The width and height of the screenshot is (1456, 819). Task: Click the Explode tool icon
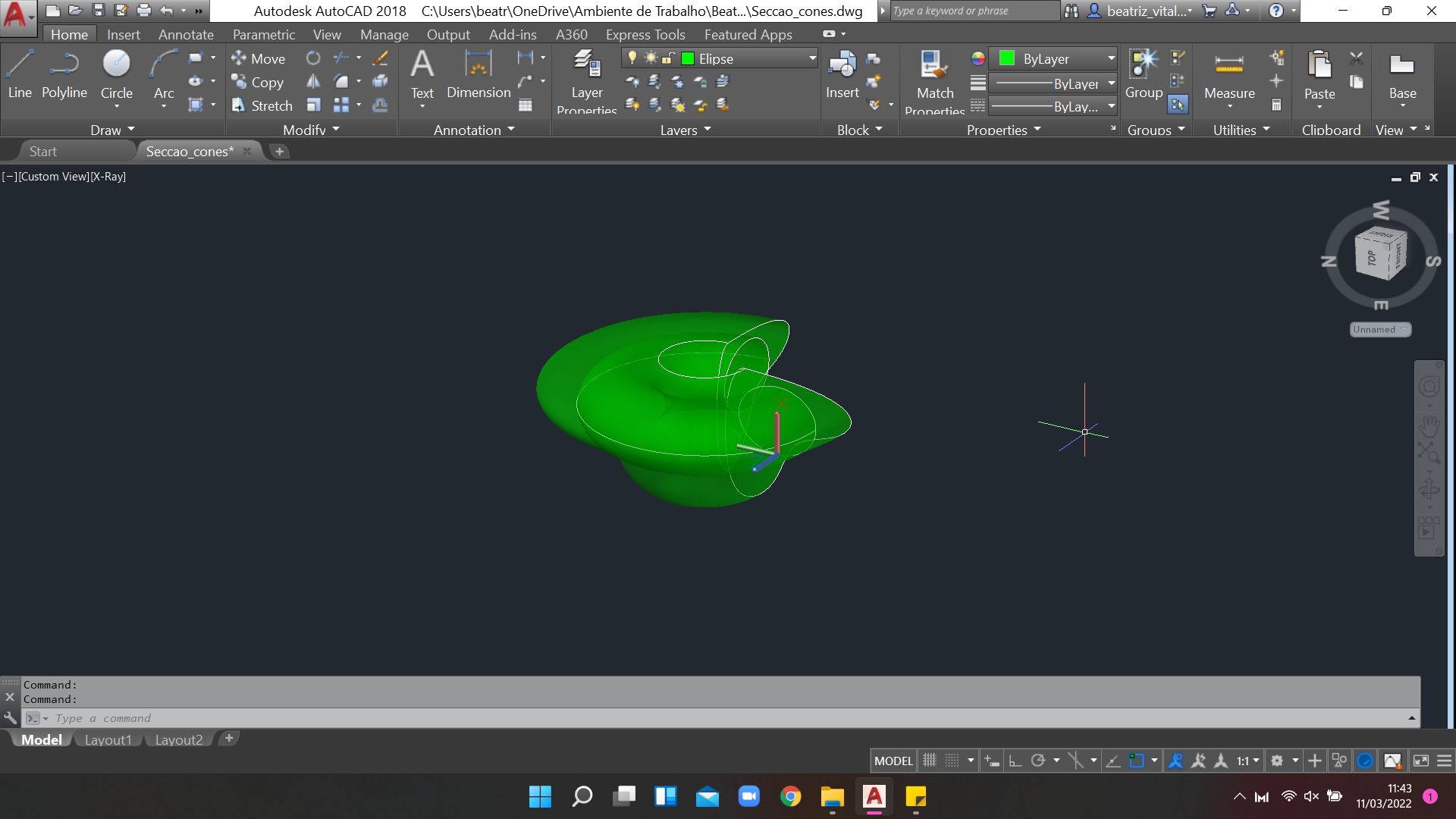point(380,81)
